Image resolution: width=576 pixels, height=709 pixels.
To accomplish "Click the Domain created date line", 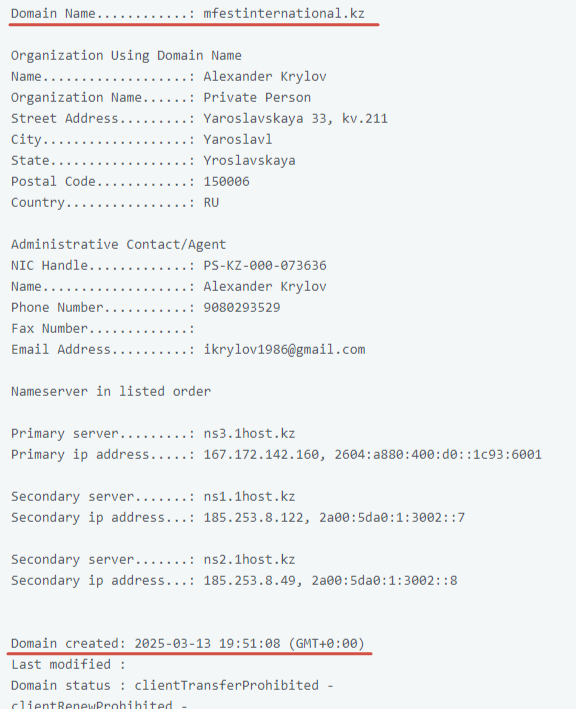I will [x=188, y=643].
